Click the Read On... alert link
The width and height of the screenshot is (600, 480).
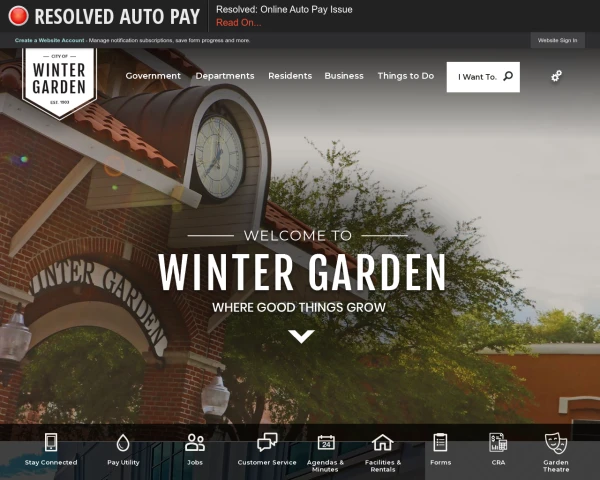(239, 23)
